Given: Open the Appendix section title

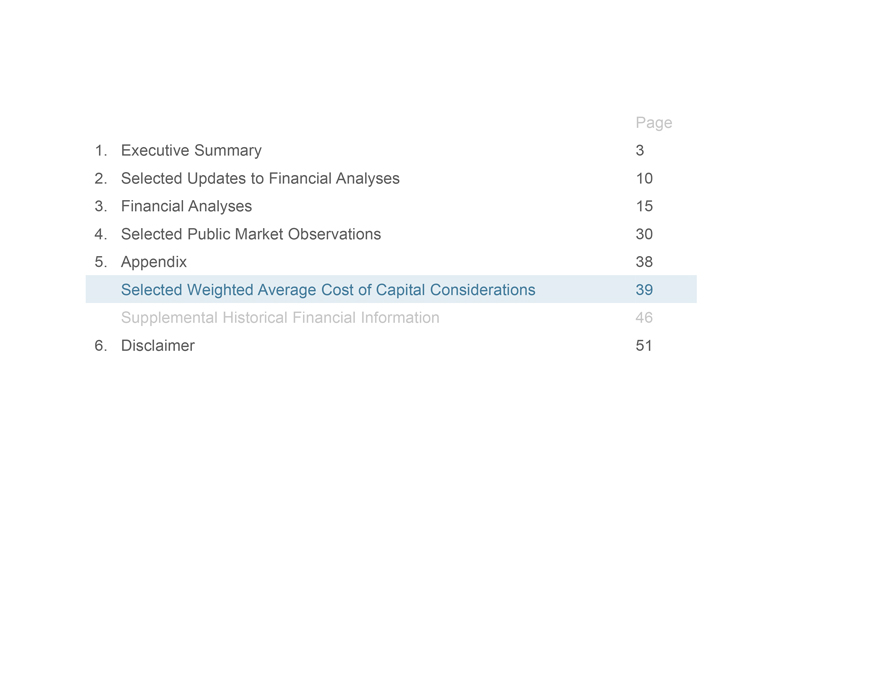Looking at the screenshot, I should click(153, 263).
